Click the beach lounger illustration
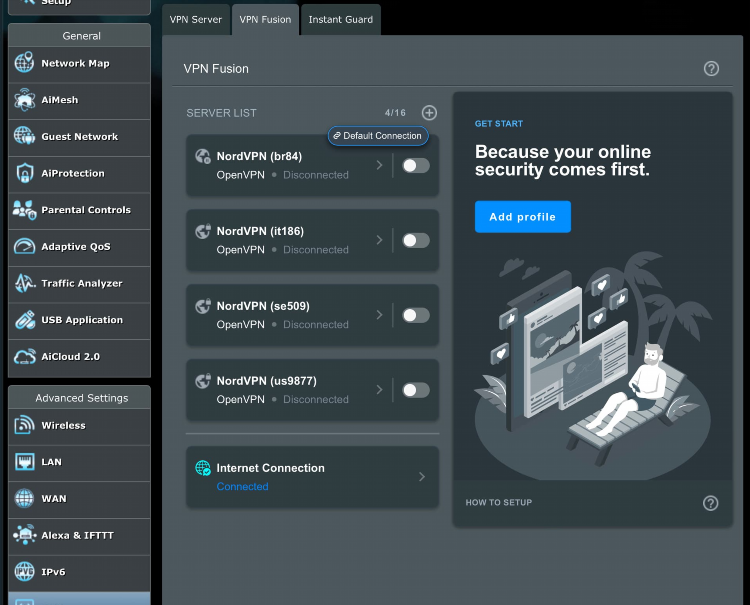Image resolution: width=750 pixels, height=605 pixels. point(592,366)
